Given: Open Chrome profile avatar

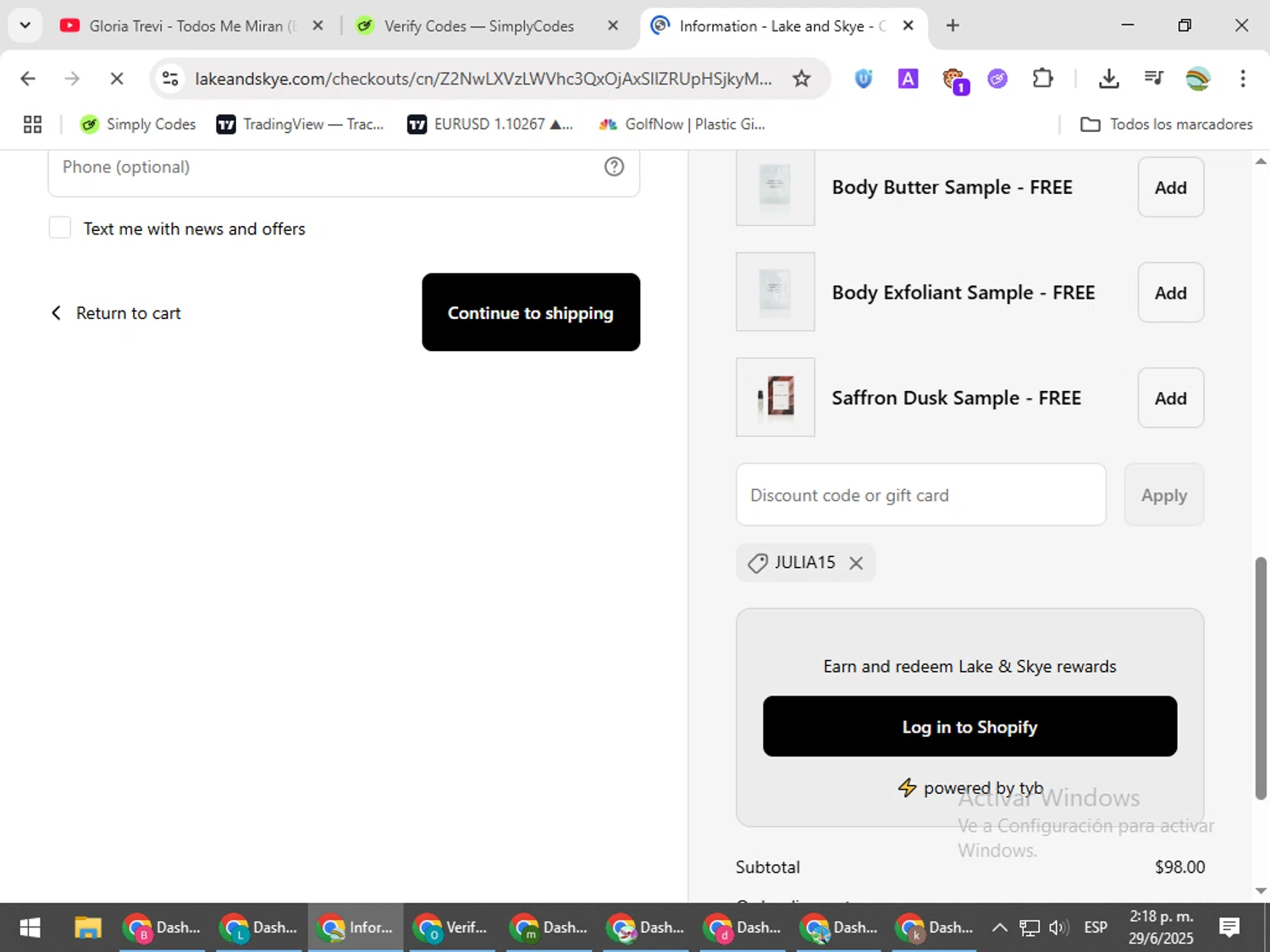Looking at the screenshot, I should coord(1198,79).
